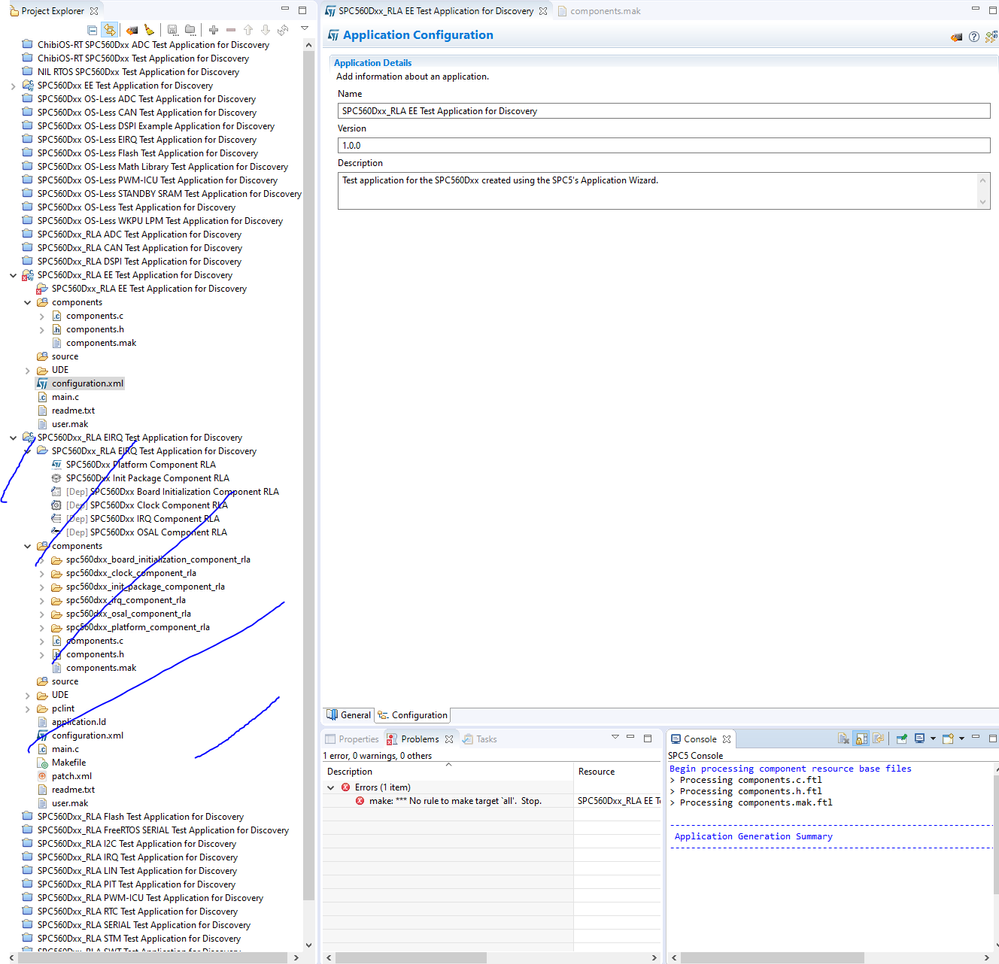
Task: Click Open Console icon
Action: pos(948,738)
